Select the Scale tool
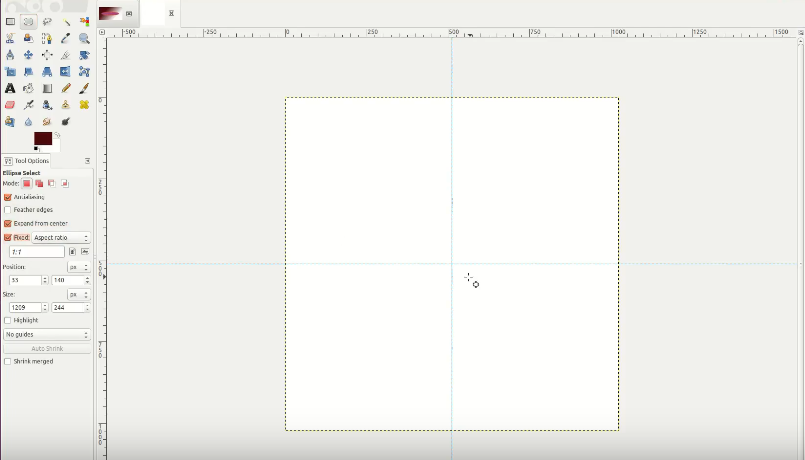 click(10, 72)
